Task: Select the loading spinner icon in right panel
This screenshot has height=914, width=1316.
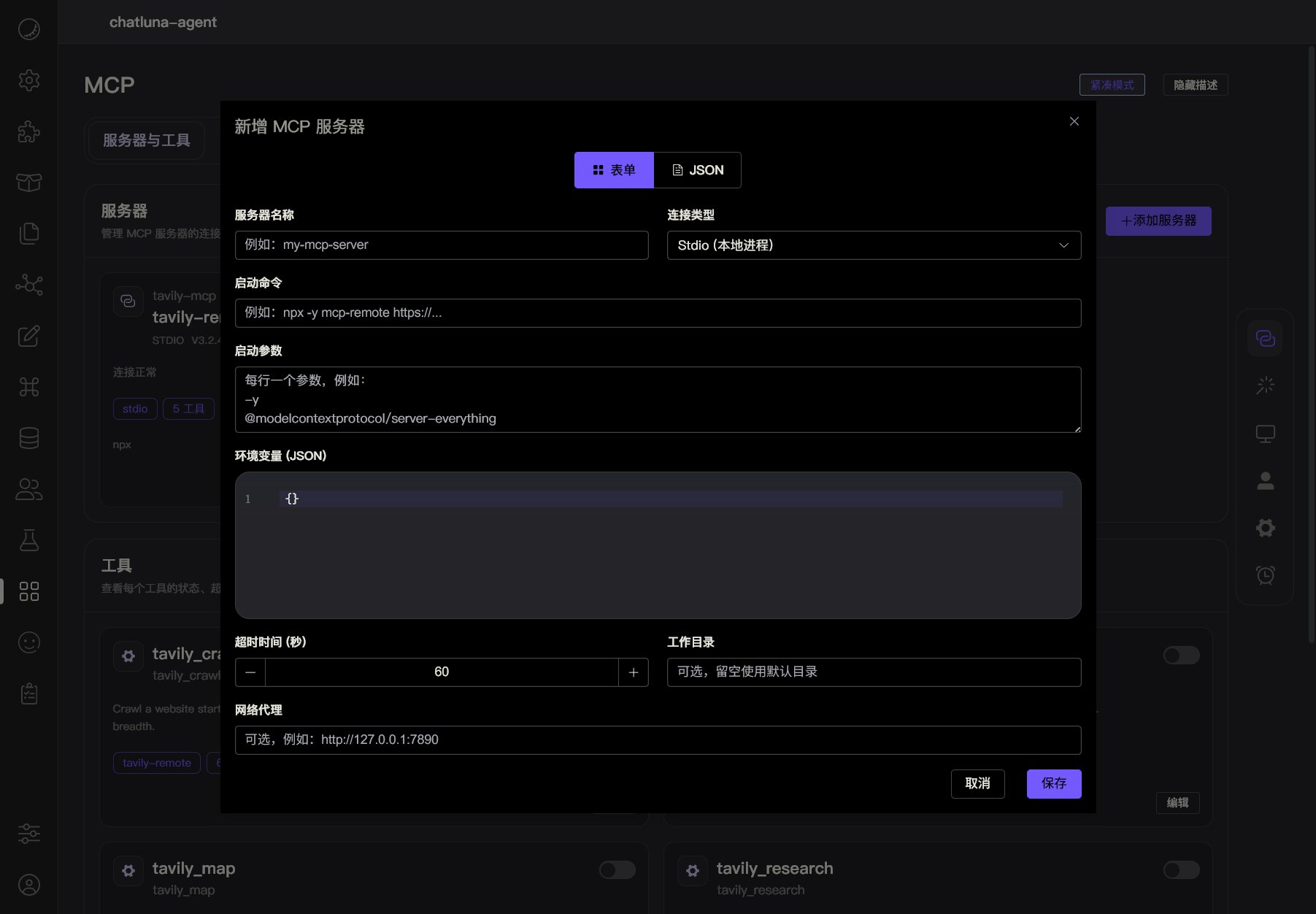Action: coord(1265,385)
